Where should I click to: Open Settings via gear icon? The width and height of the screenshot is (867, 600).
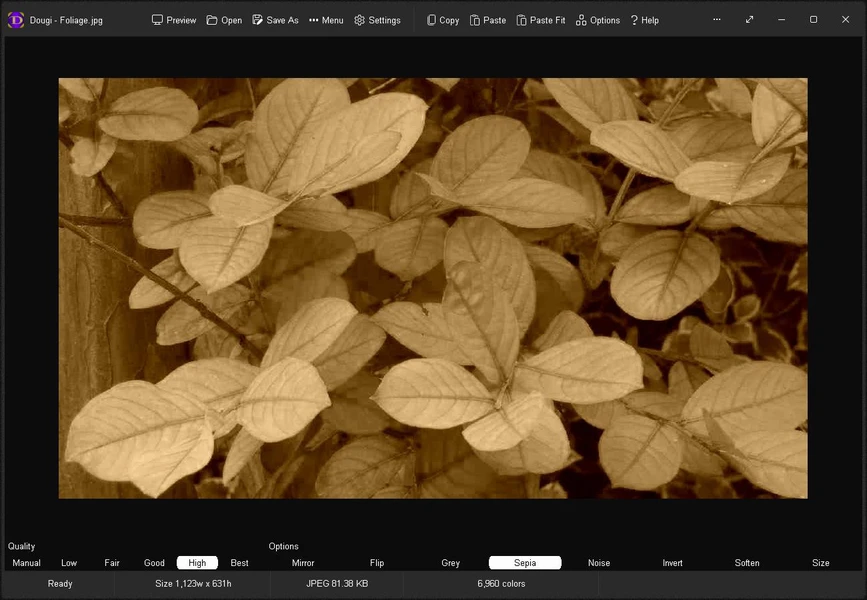pyautogui.click(x=360, y=20)
